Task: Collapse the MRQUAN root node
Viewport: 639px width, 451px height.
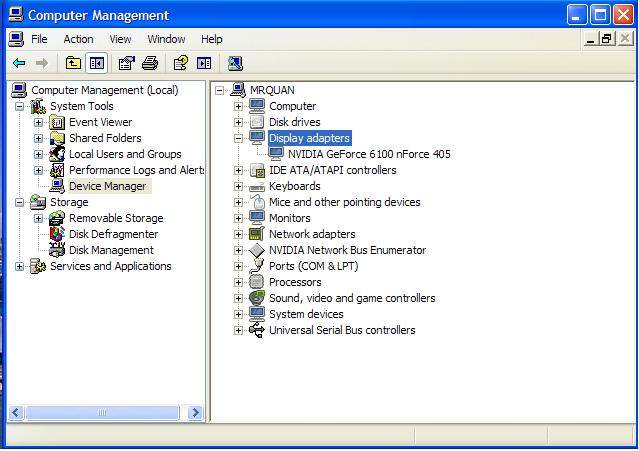Action: click(x=220, y=90)
